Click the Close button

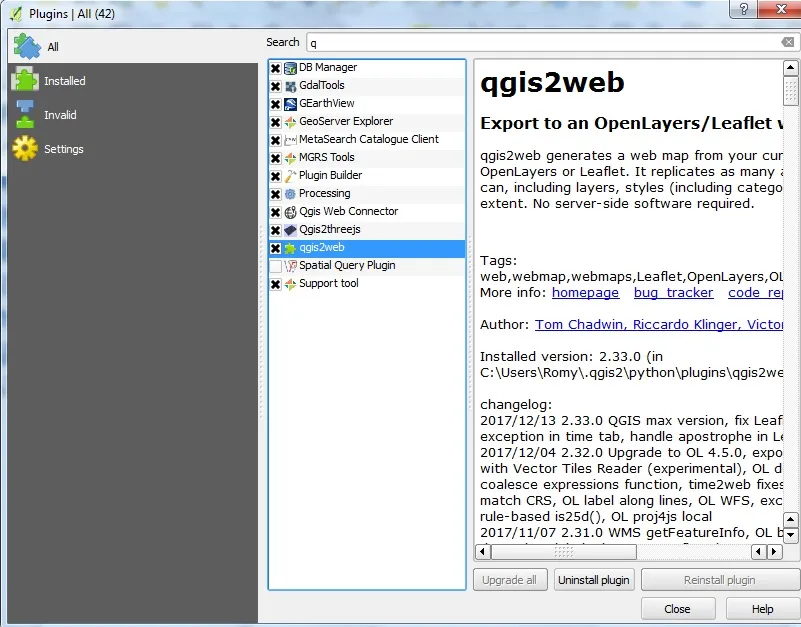pyautogui.click(x=677, y=609)
